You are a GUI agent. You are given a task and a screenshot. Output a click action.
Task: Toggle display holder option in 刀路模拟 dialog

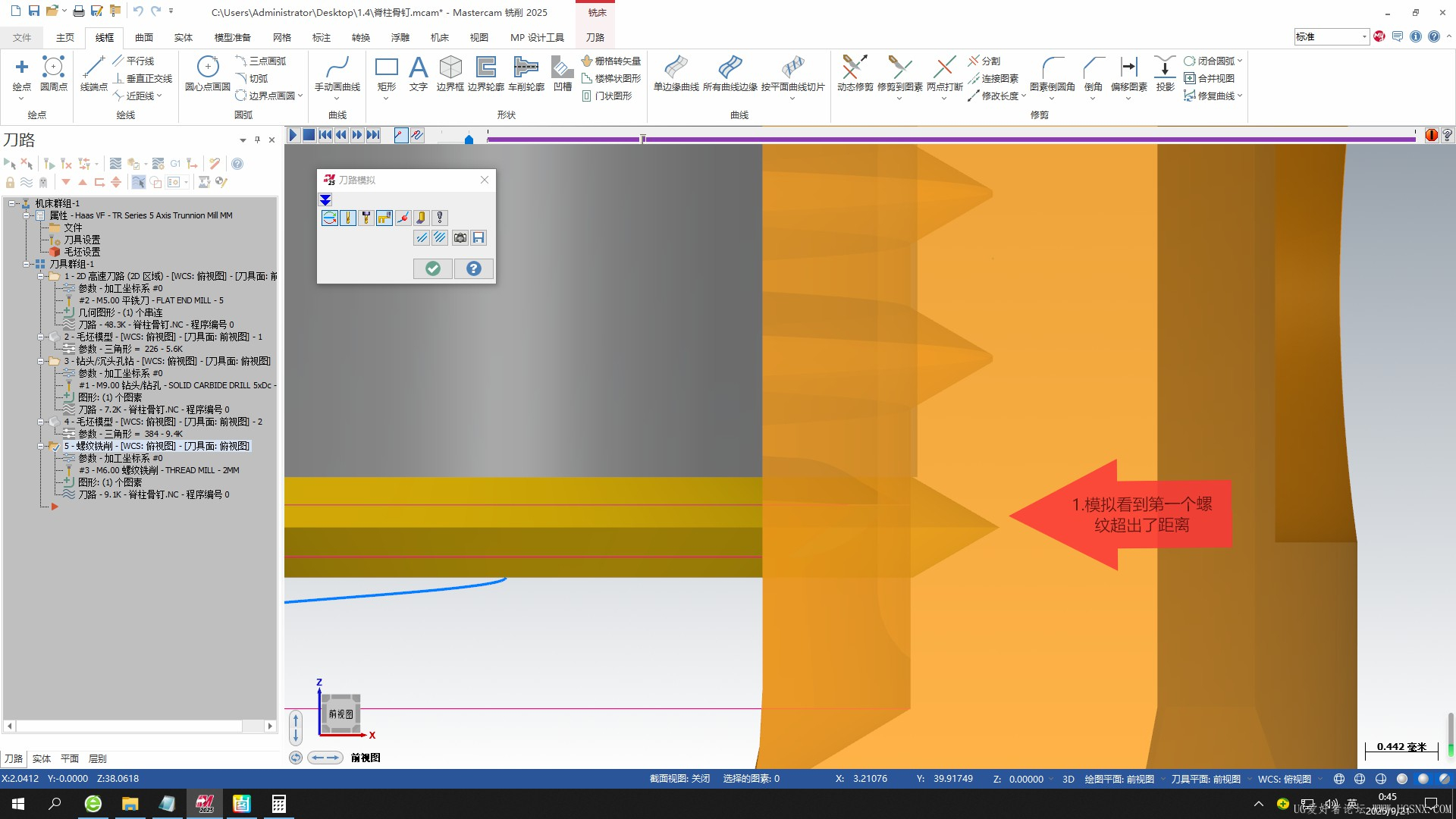(x=366, y=218)
